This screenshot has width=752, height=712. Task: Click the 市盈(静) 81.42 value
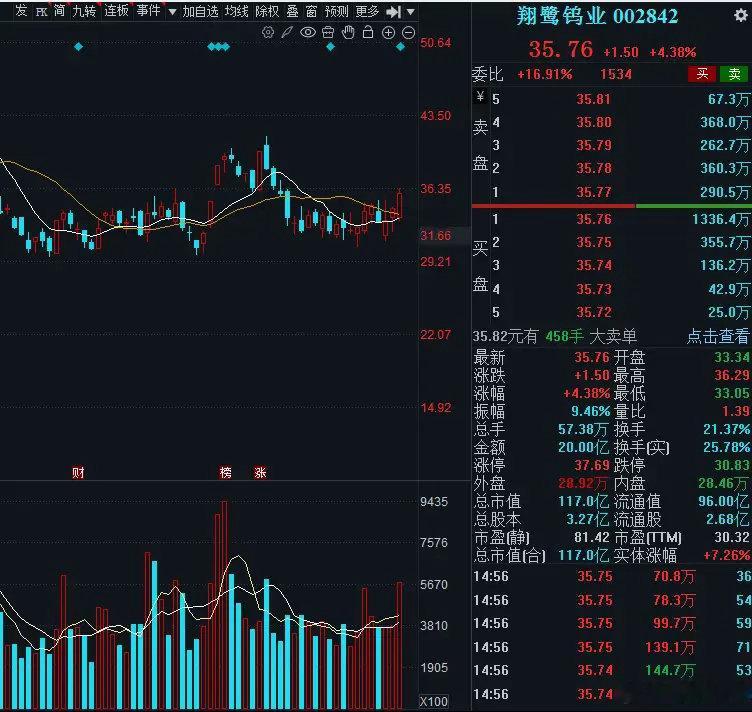click(592, 537)
